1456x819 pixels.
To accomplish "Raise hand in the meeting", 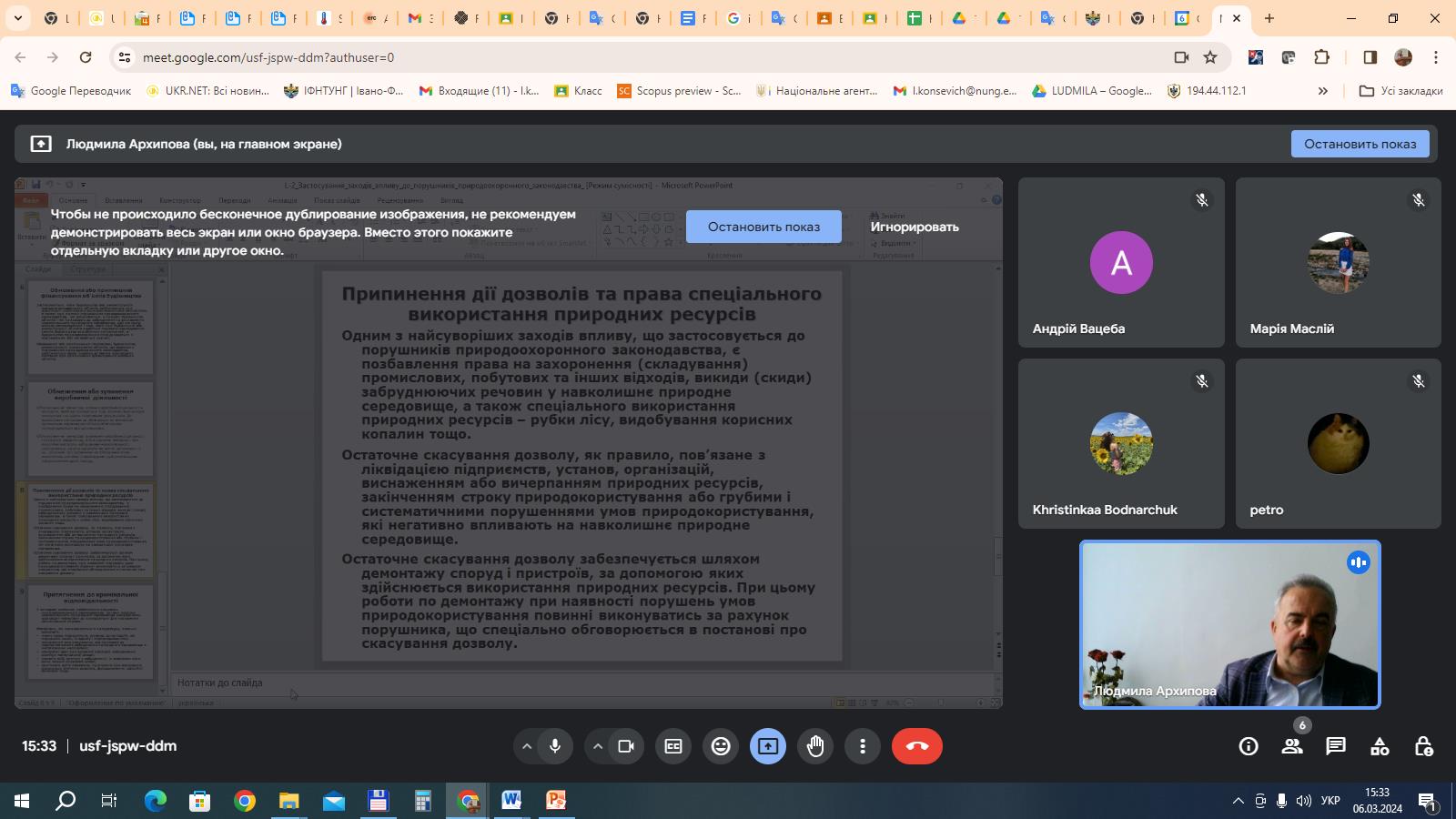I will [x=815, y=746].
